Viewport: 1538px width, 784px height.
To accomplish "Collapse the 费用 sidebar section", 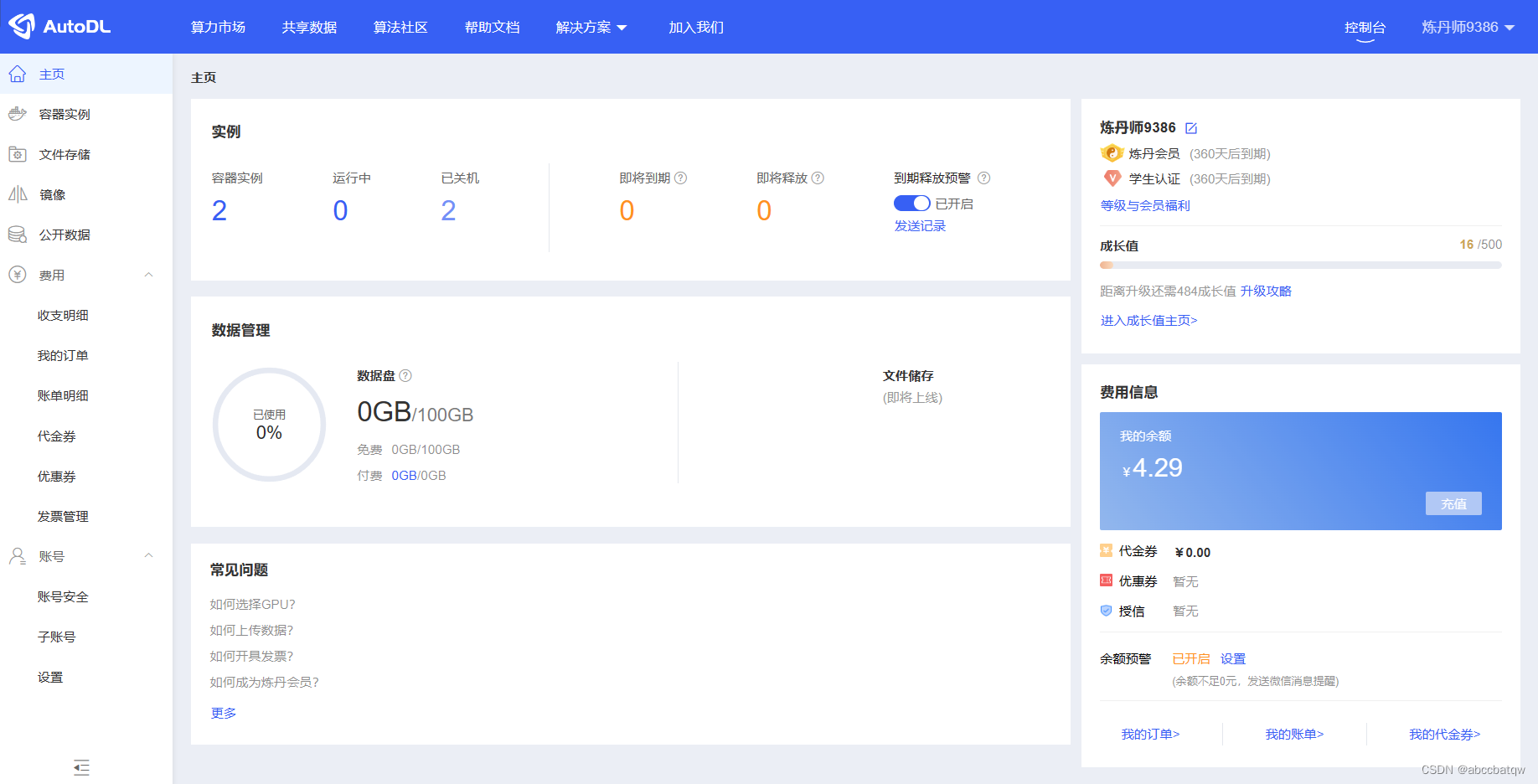I will click(x=148, y=275).
